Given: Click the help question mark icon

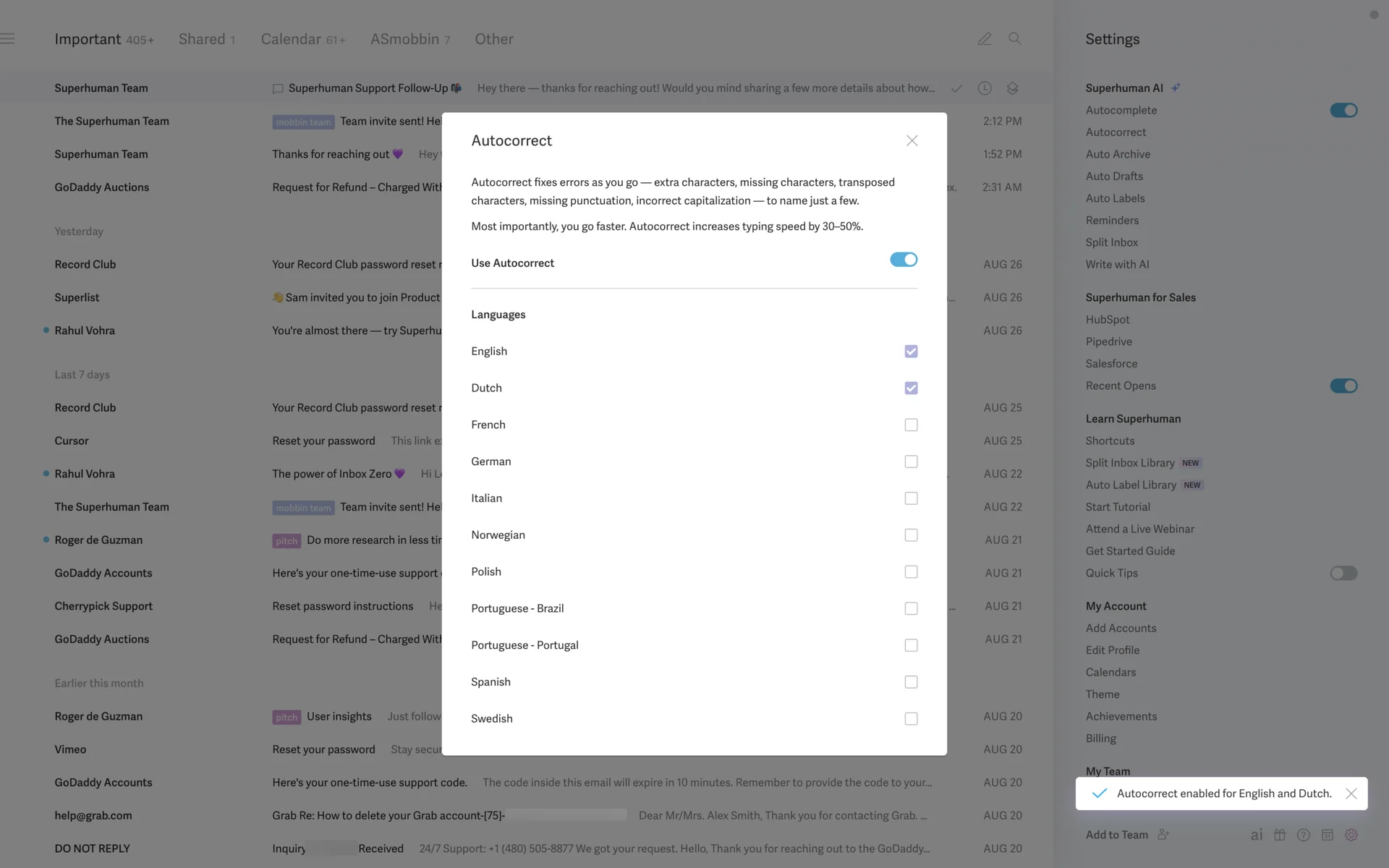Looking at the screenshot, I should [x=1304, y=835].
